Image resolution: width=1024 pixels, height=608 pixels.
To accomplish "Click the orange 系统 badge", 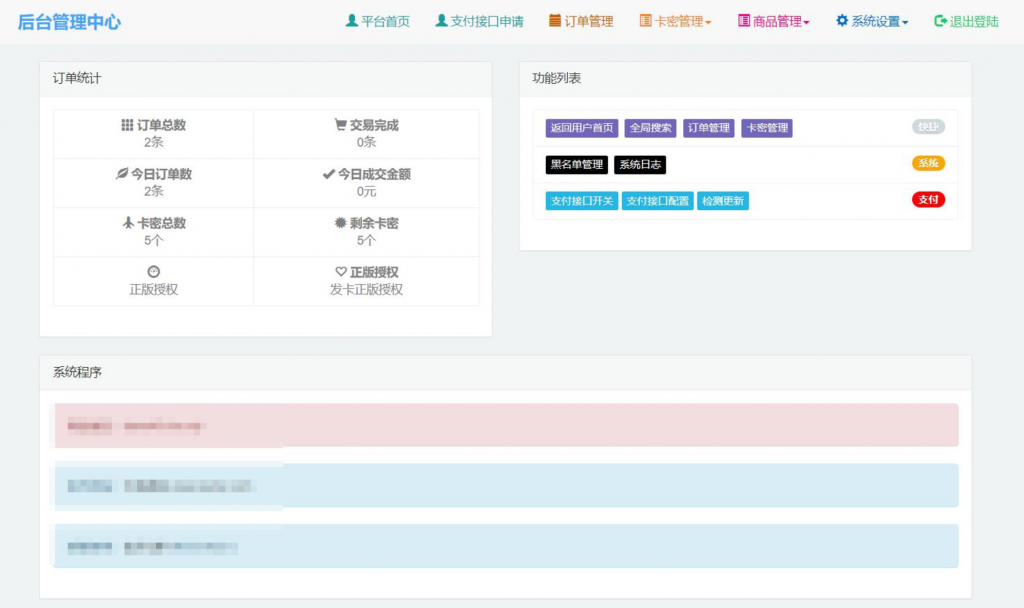I will click(928, 163).
